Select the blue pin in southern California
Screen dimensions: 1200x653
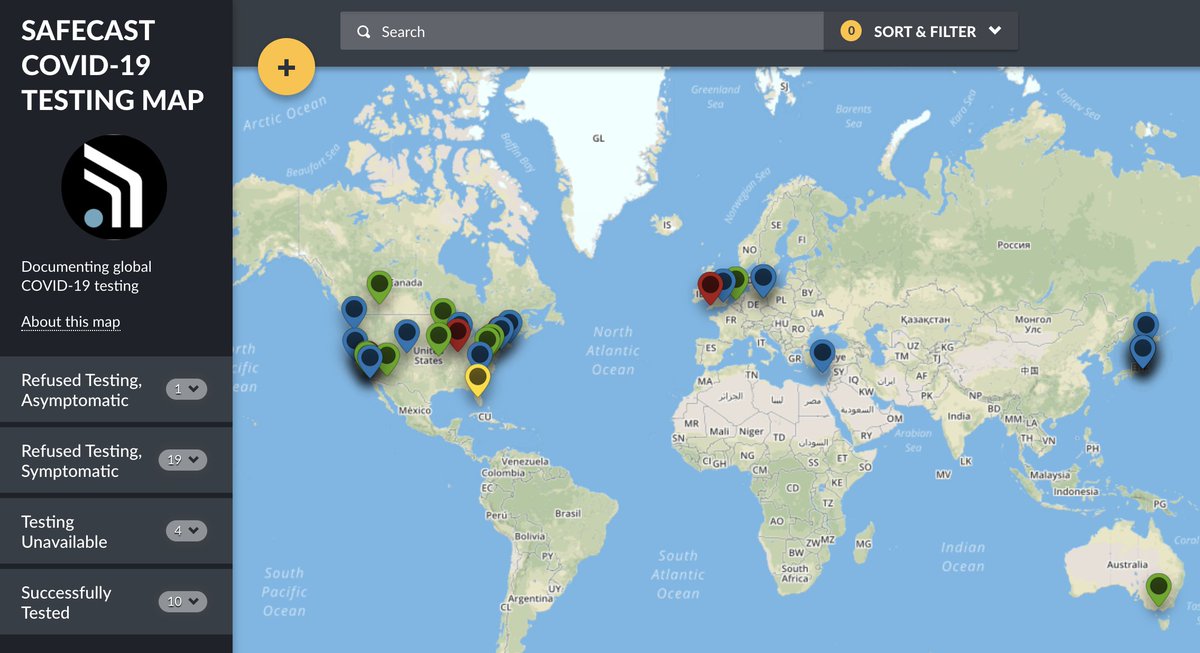[369, 360]
